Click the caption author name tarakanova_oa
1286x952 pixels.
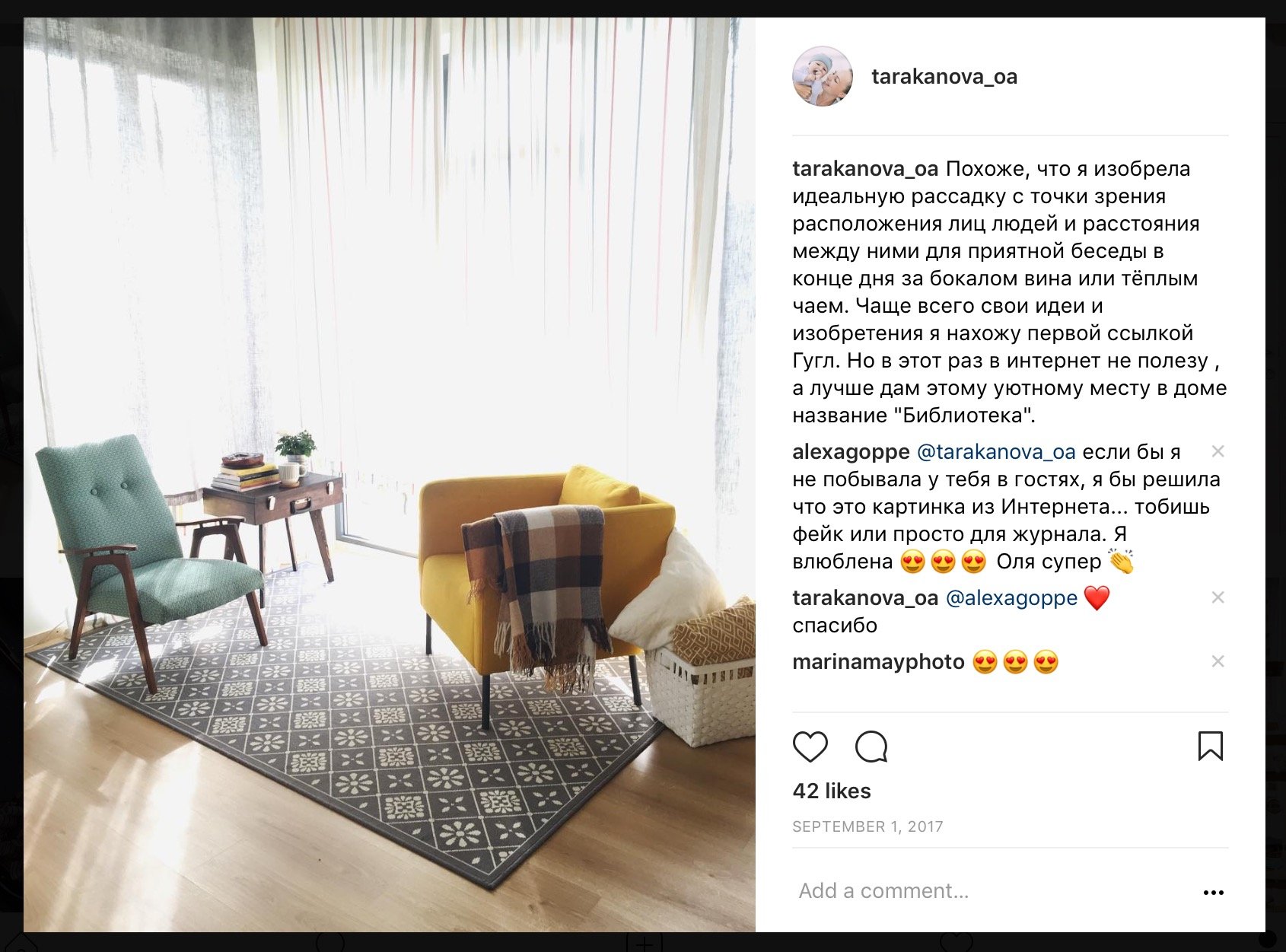click(x=865, y=169)
